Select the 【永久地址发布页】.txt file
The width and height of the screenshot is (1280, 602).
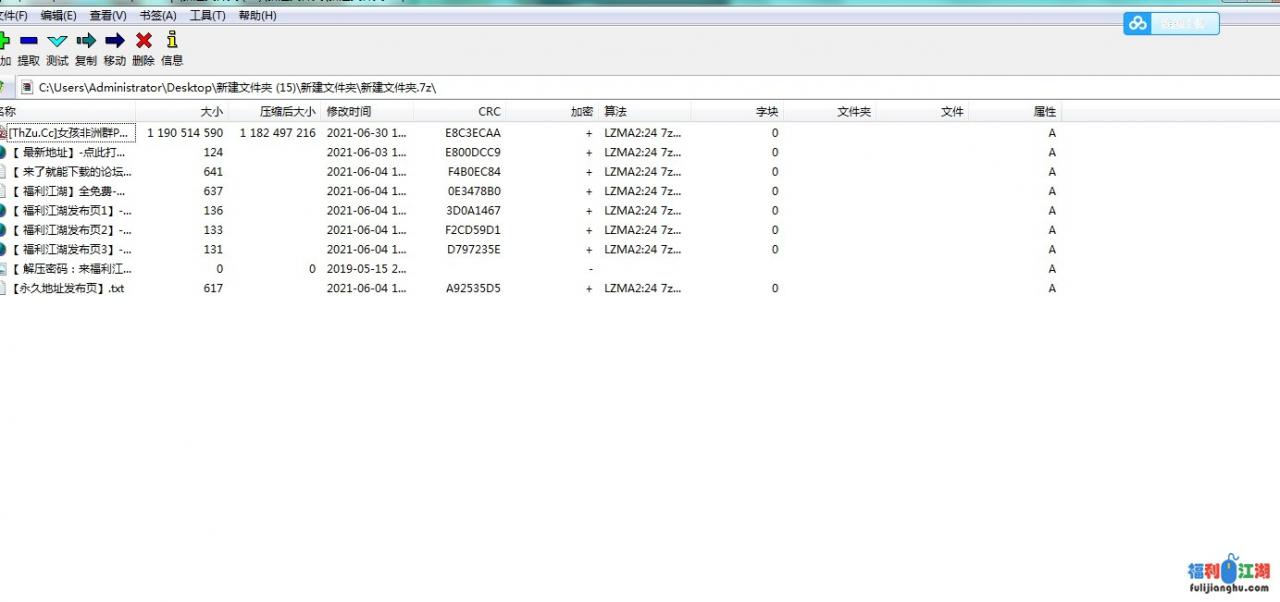pos(68,289)
